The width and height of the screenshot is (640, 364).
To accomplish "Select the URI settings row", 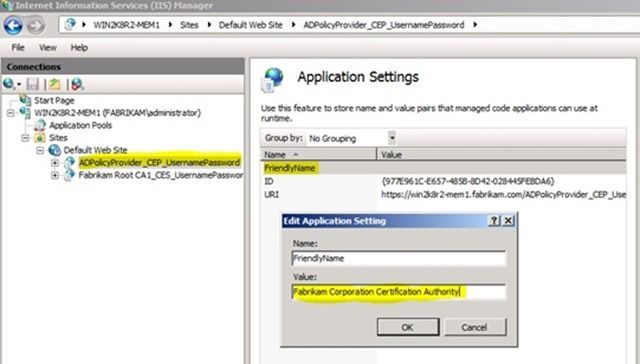I will 443,195.
